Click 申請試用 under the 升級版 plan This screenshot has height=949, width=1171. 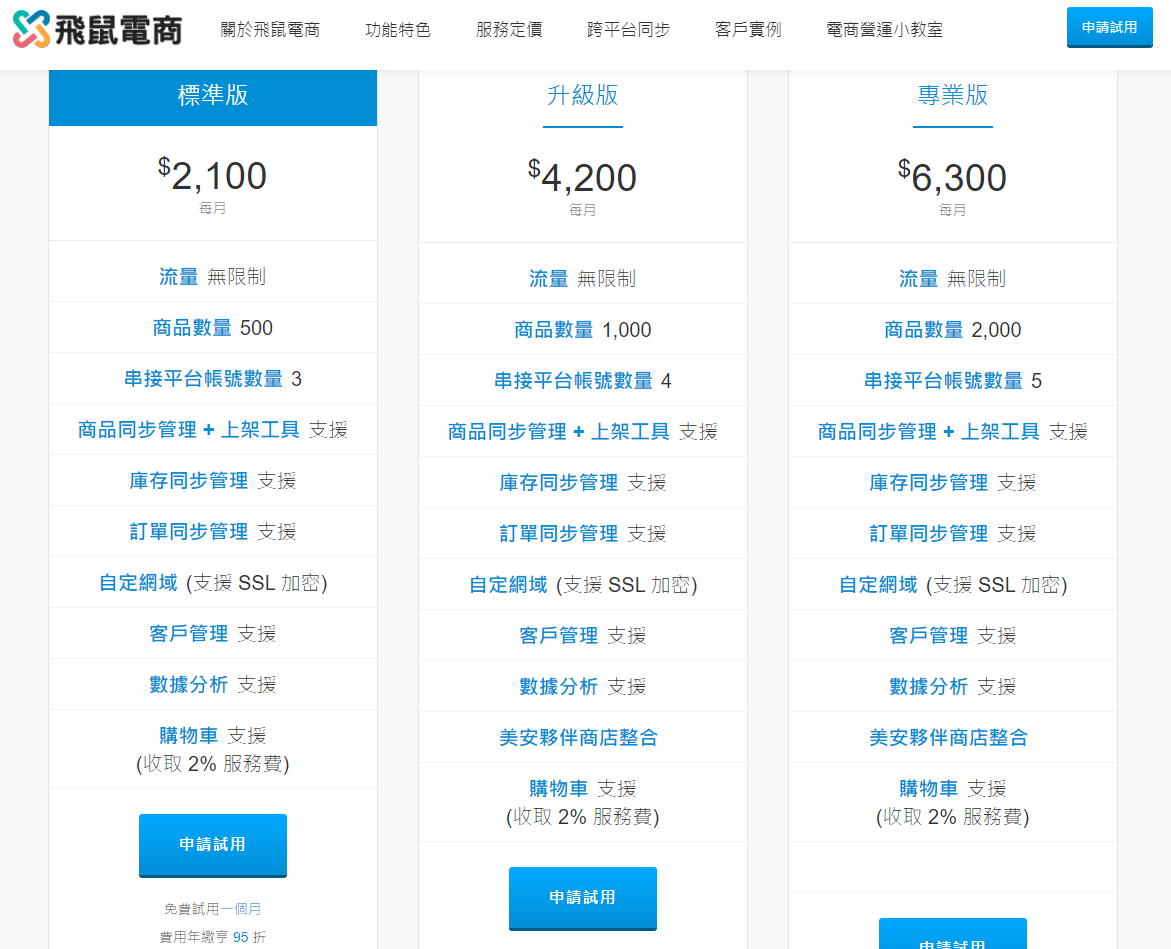(x=582, y=898)
